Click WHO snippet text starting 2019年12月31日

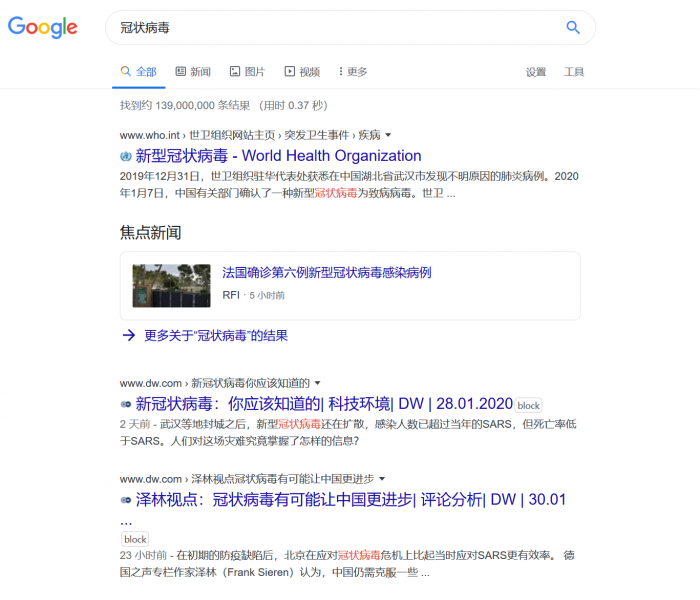click(349, 185)
